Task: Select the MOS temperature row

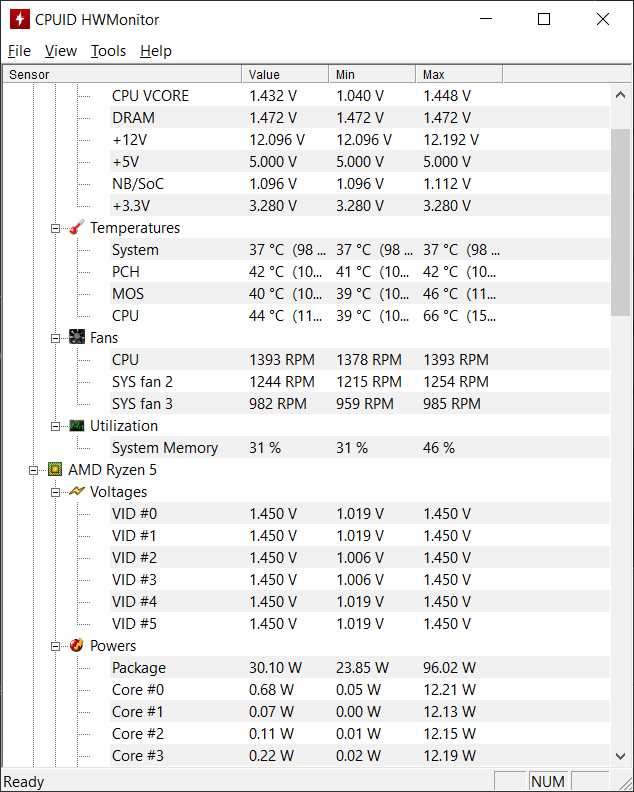Action: pyautogui.click(x=359, y=293)
